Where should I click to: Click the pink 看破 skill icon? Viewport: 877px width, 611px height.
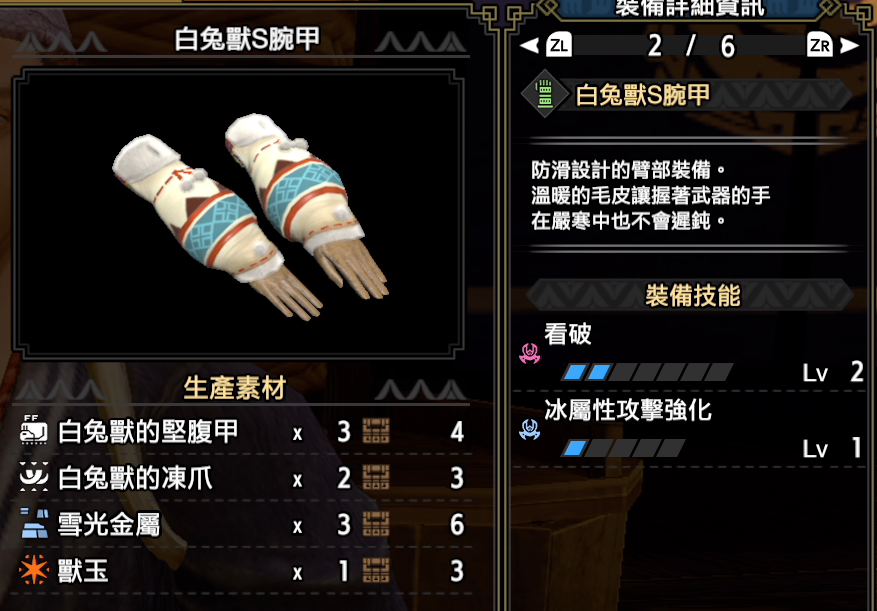pos(529,354)
